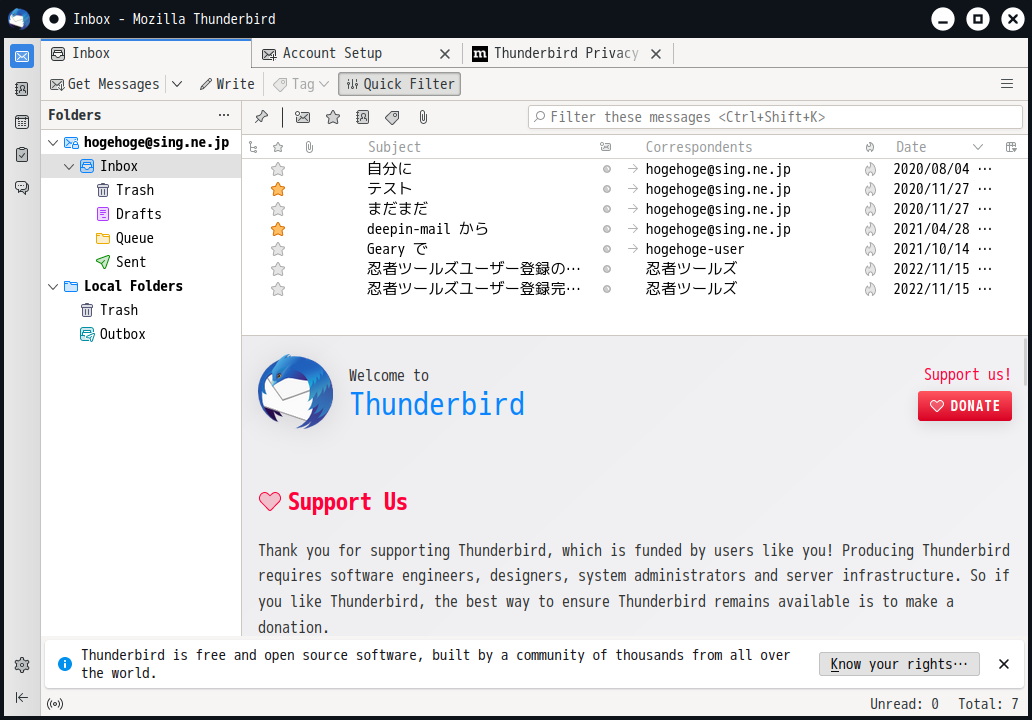Click the online status indicator icon
Image resolution: width=1032 pixels, height=720 pixels.
pos(55,704)
